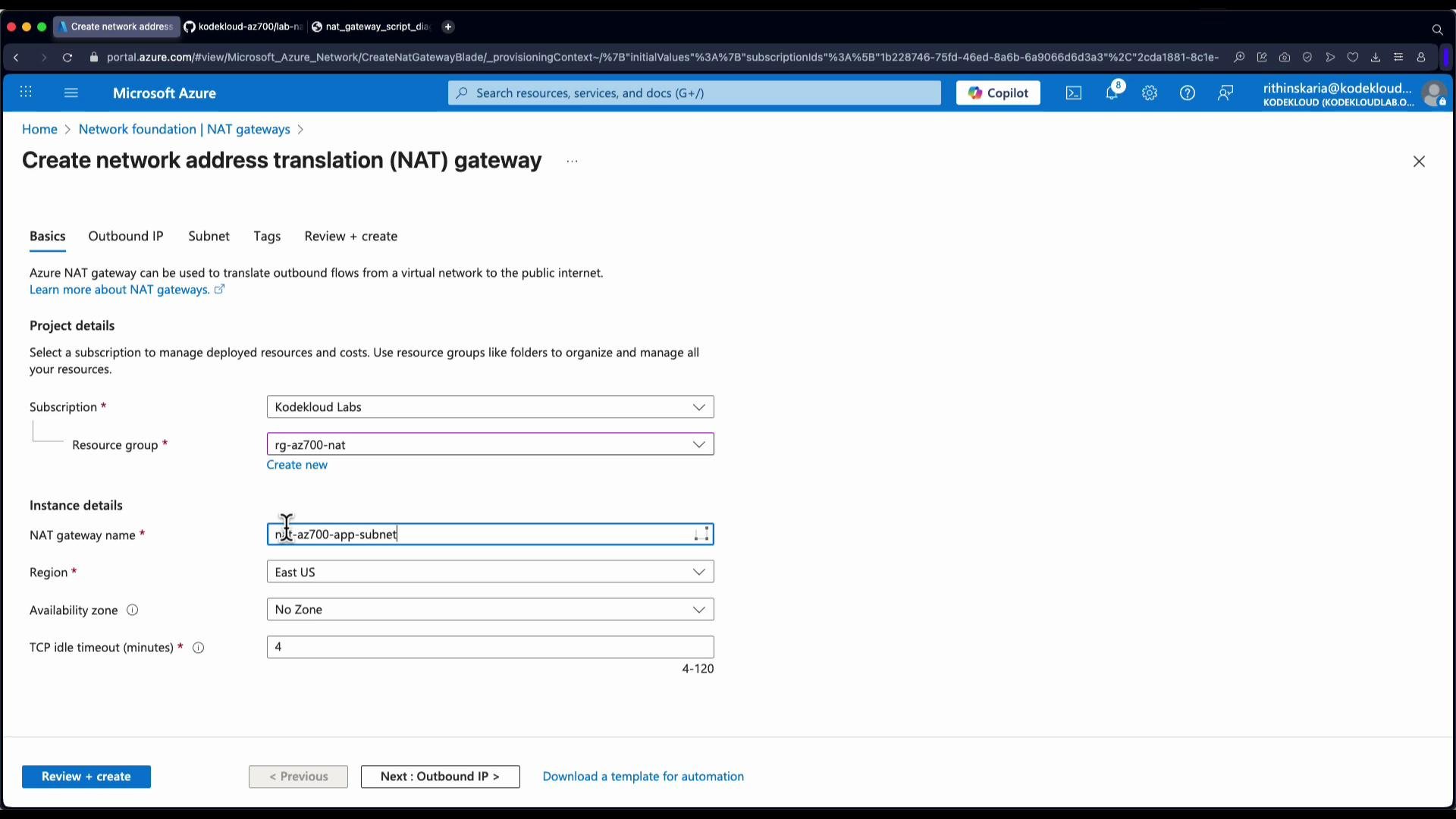The height and width of the screenshot is (819, 1456).
Task: Switch to the Basics tab
Action: point(47,237)
